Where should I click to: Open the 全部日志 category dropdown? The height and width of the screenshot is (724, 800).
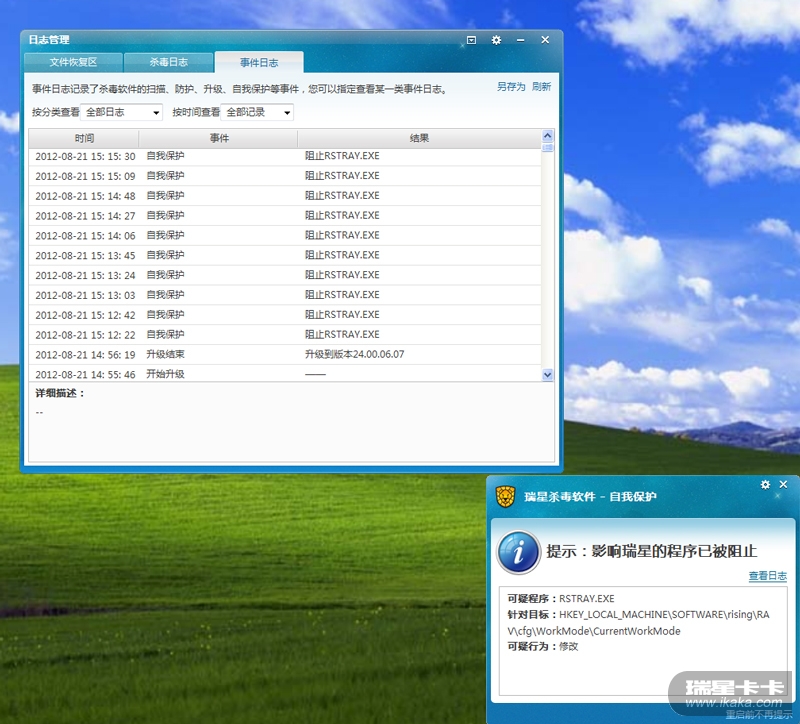click(x=121, y=112)
